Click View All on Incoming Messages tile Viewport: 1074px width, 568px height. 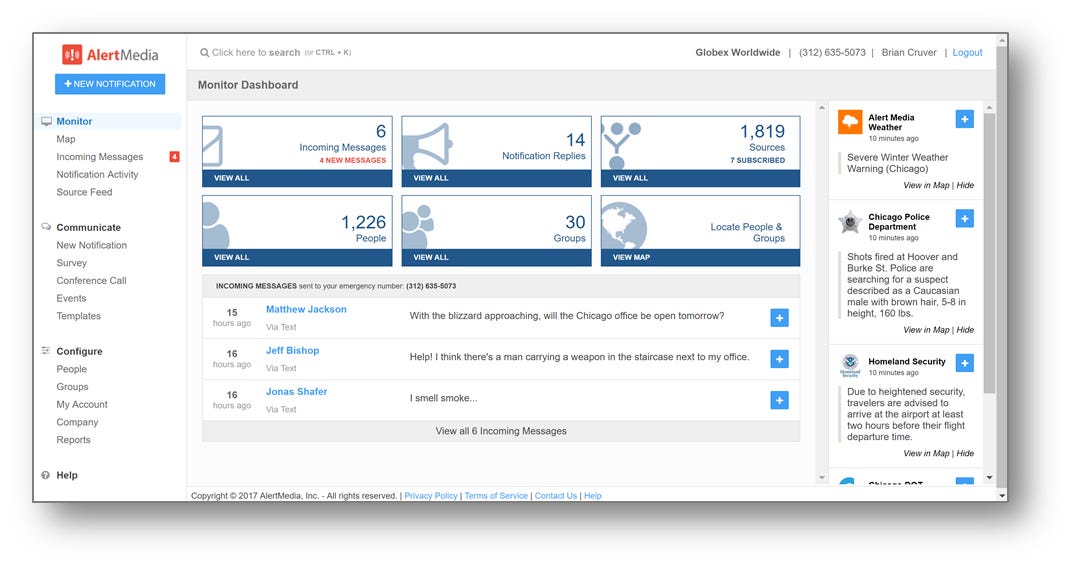[232, 178]
